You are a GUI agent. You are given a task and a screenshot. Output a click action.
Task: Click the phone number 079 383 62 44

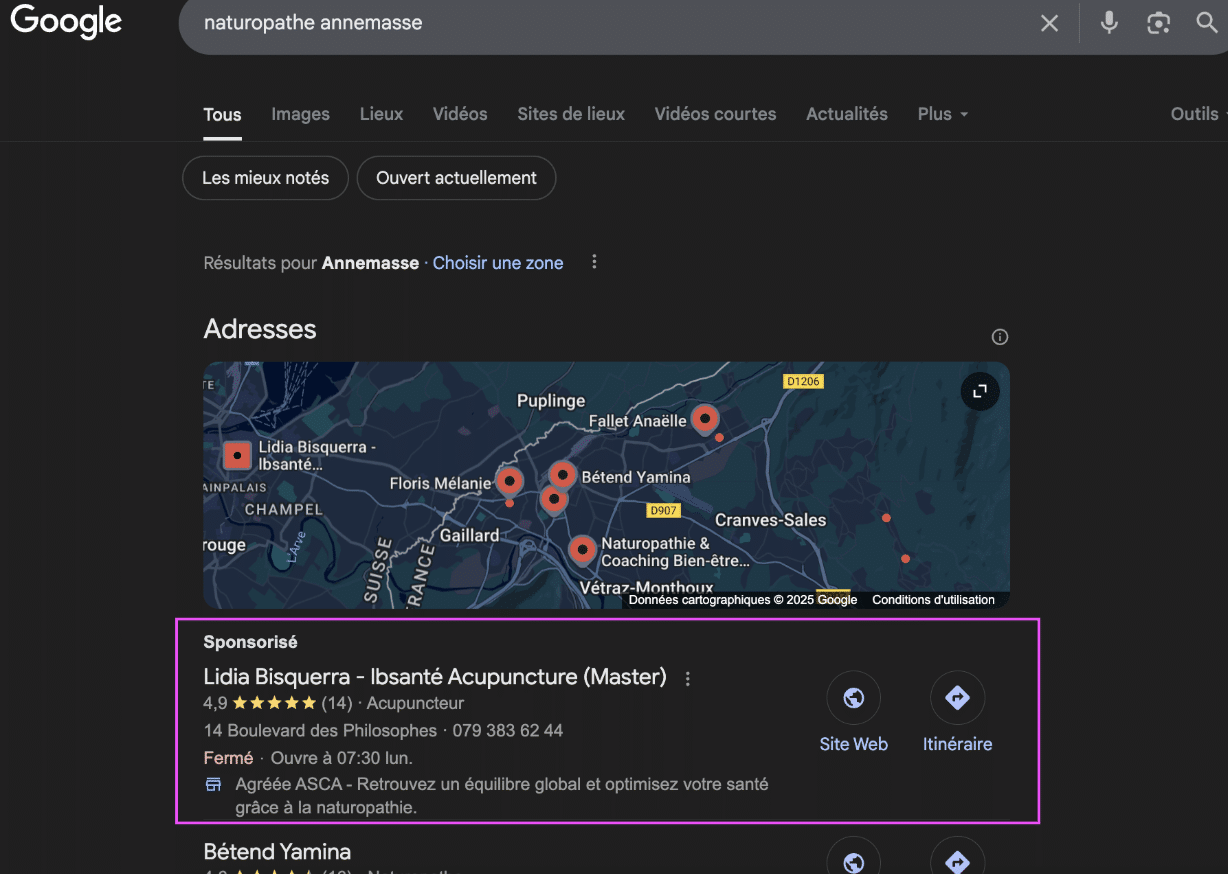(x=507, y=731)
